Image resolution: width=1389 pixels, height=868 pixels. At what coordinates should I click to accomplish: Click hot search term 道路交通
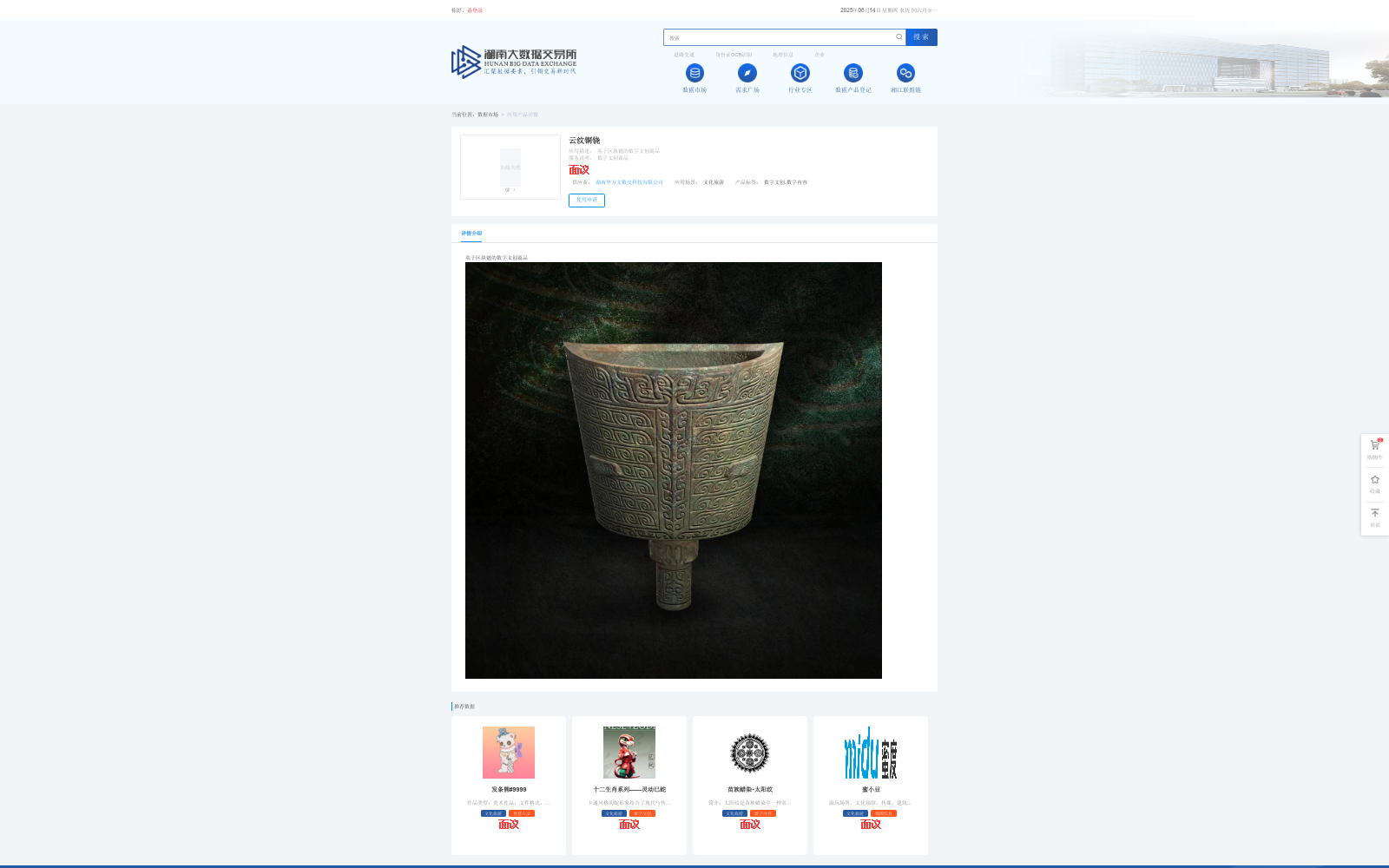click(x=684, y=55)
